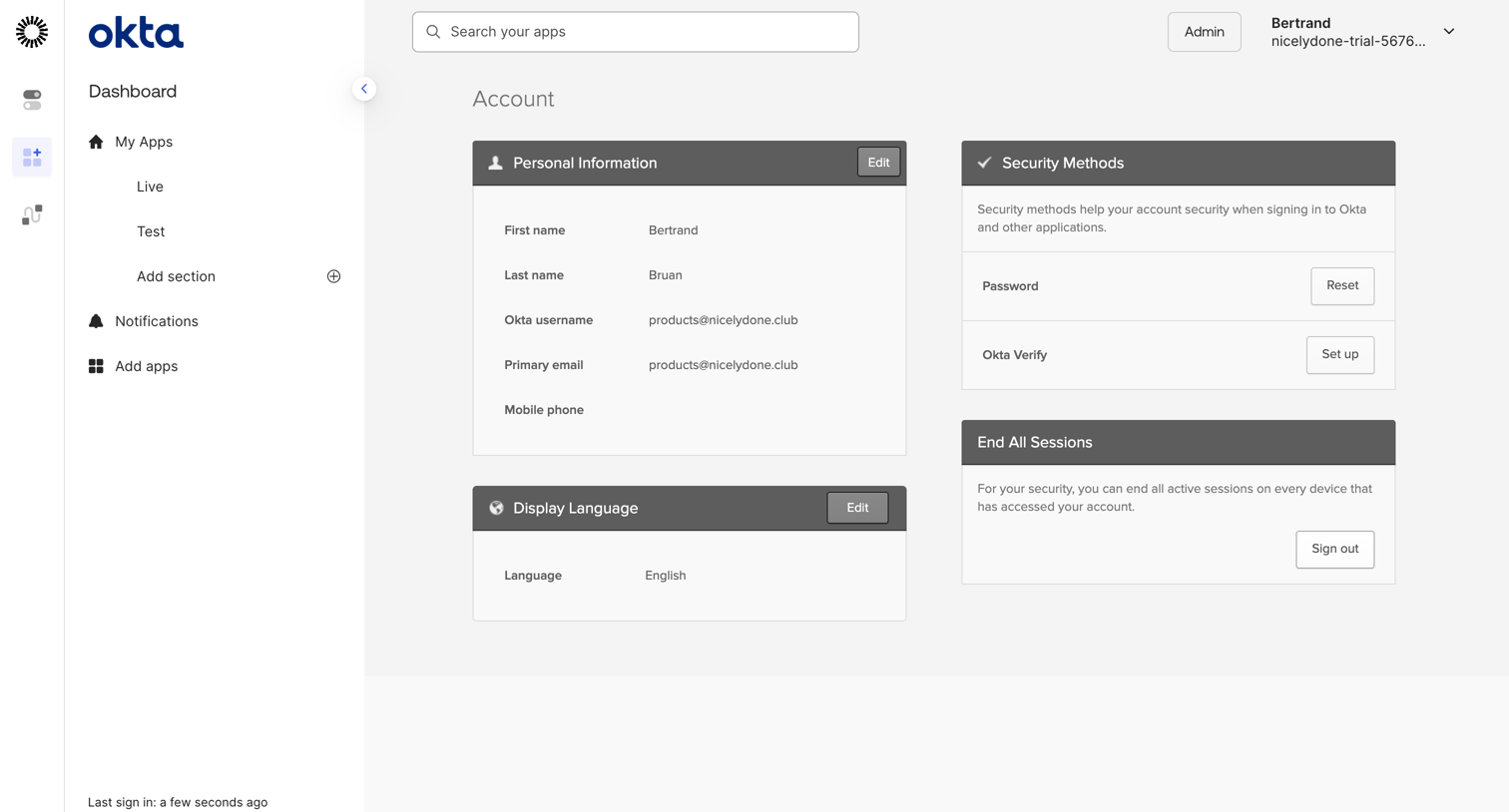Click the magnifier icon in search bar

click(433, 32)
